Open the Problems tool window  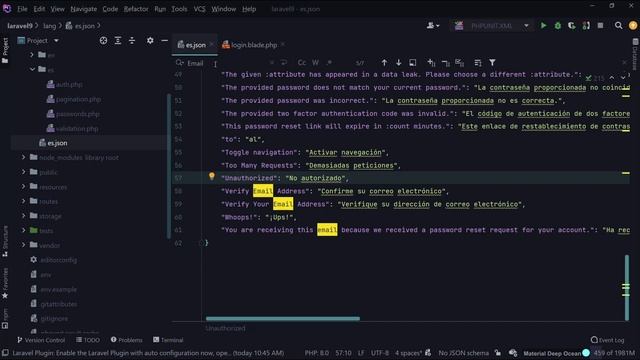(x=127, y=340)
